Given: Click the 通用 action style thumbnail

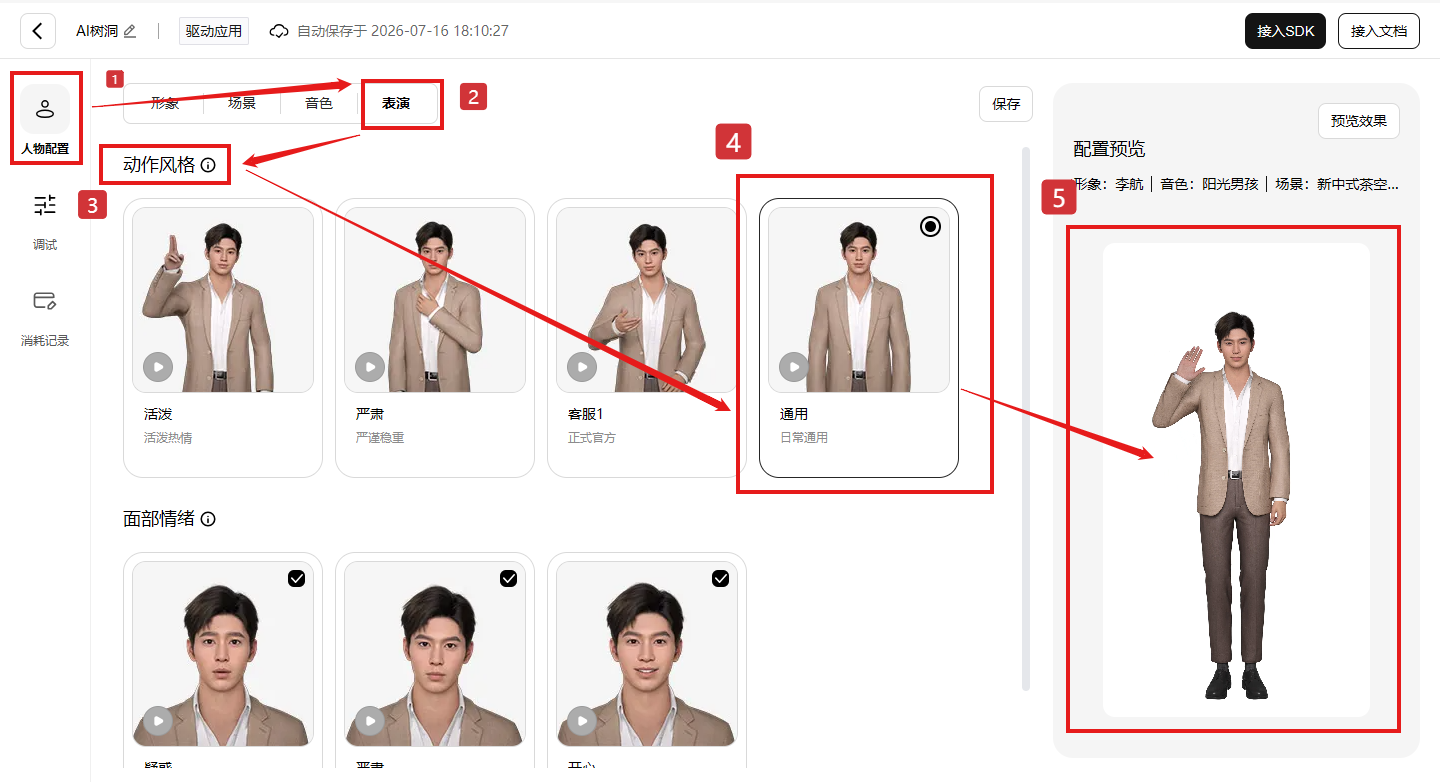Looking at the screenshot, I should click(x=859, y=299).
